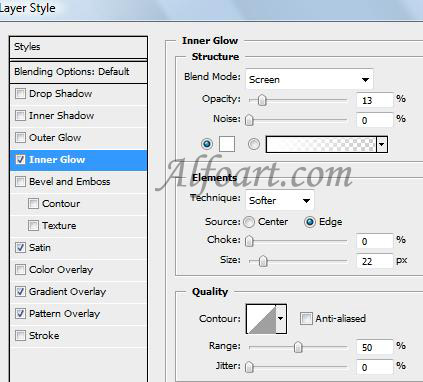The height and width of the screenshot is (382, 423).
Task: Select the solid color radio button
Action: (207, 144)
